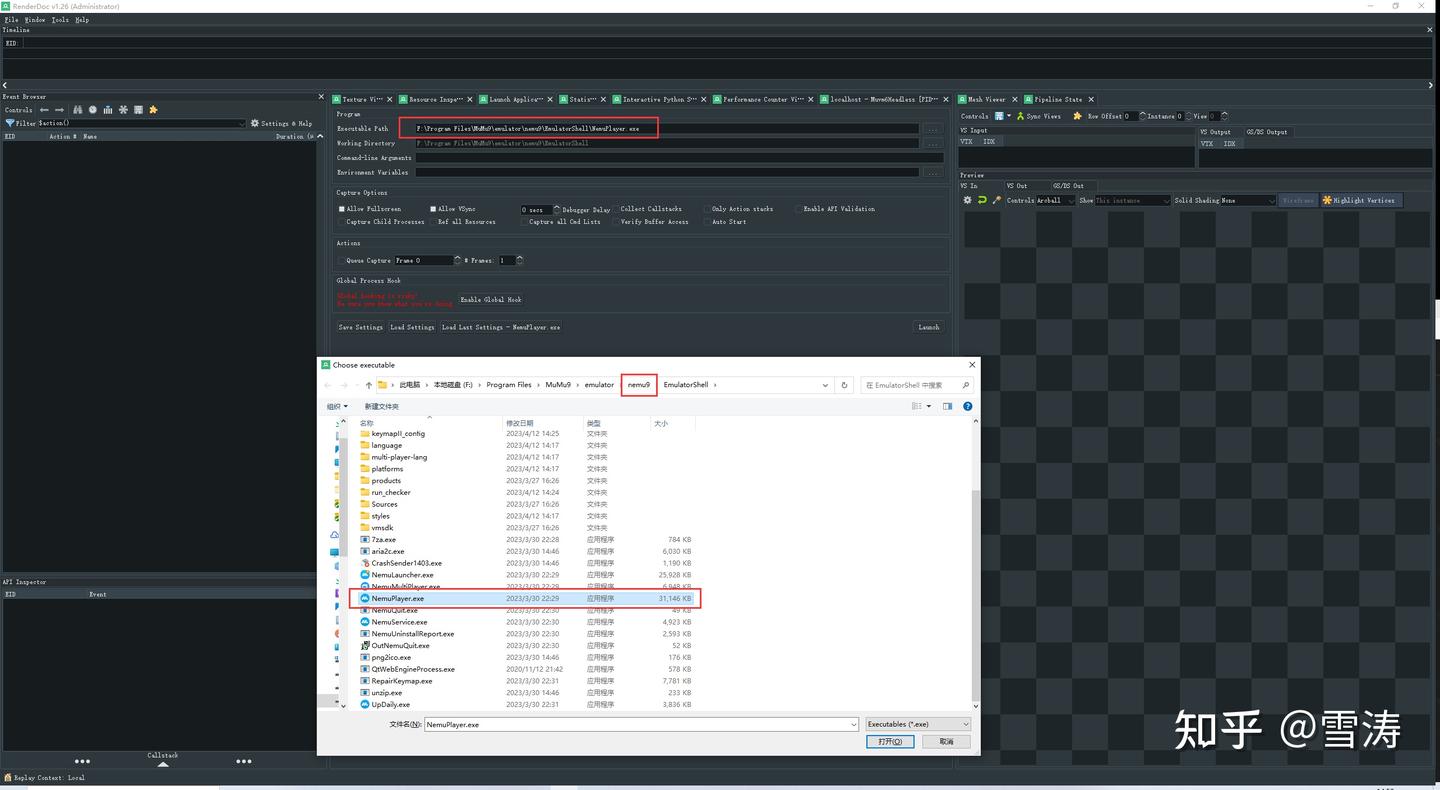Click the Enable Global Hook button
The height and width of the screenshot is (790, 1440).
(490, 299)
